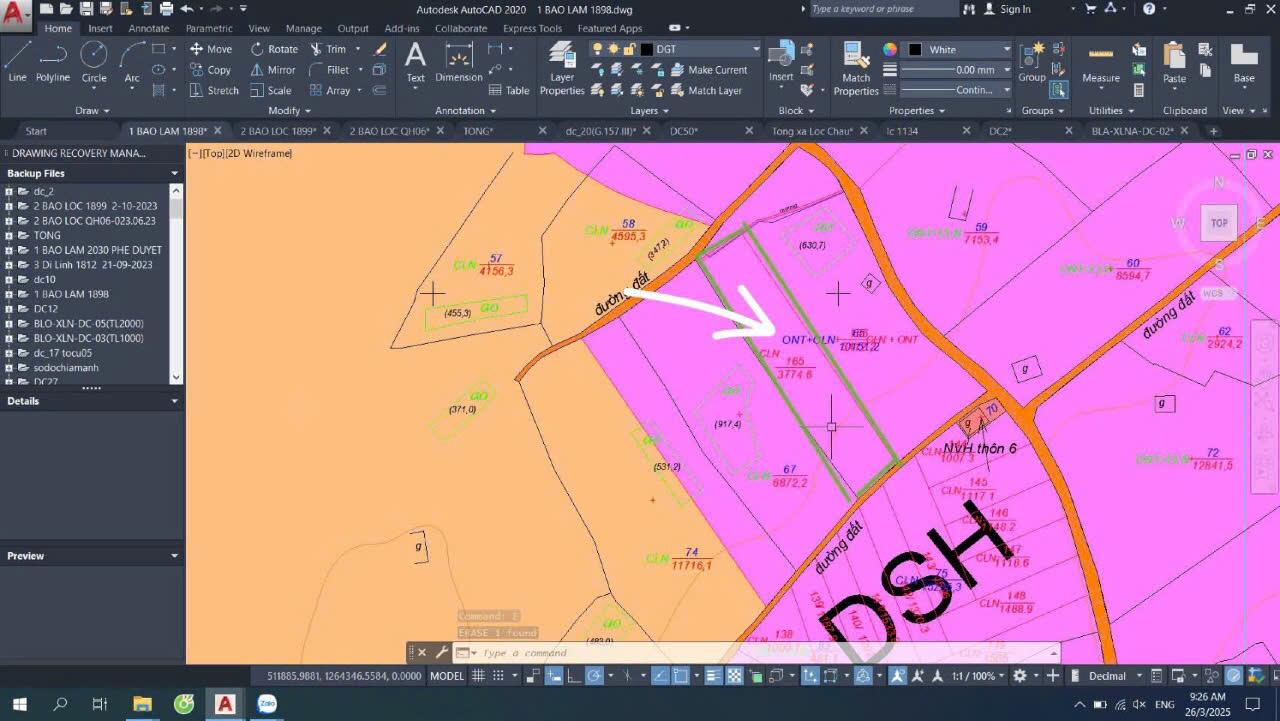The height and width of the screenshot is (721, 1280).
Task: Choose the Stretch modify tool
Action: click(x=214, y=90)
